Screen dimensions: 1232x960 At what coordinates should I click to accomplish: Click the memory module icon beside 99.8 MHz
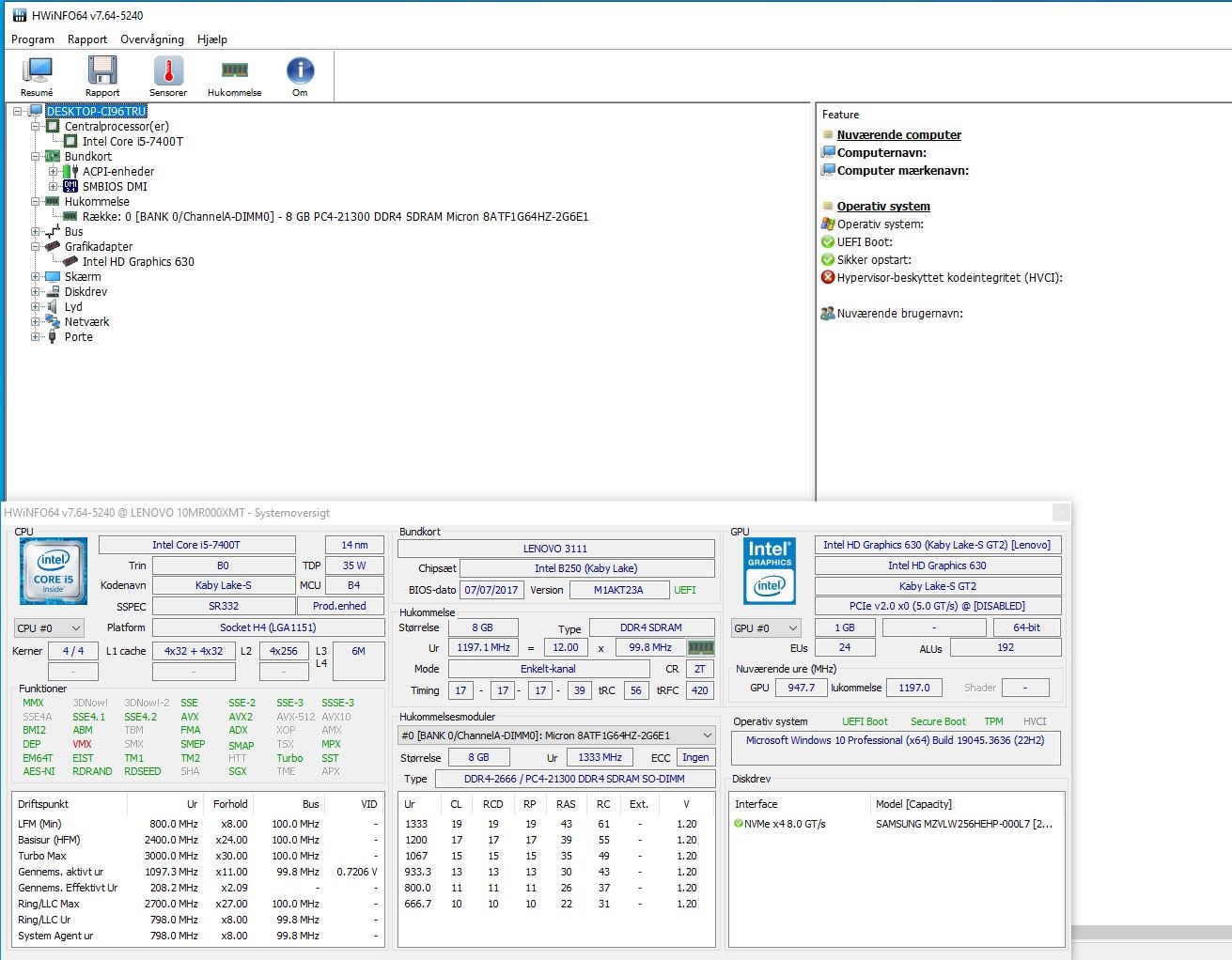coord(700,647)
